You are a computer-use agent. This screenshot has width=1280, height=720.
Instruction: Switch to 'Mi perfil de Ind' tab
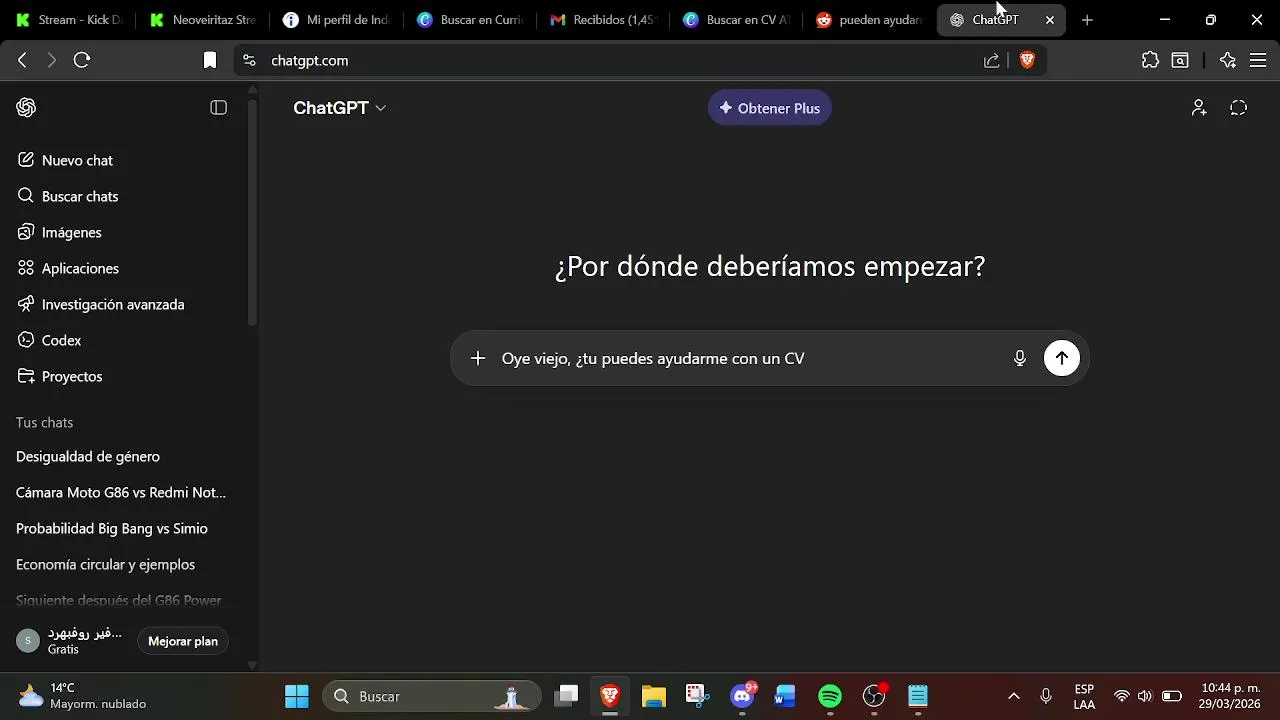[x=337, y=20]
